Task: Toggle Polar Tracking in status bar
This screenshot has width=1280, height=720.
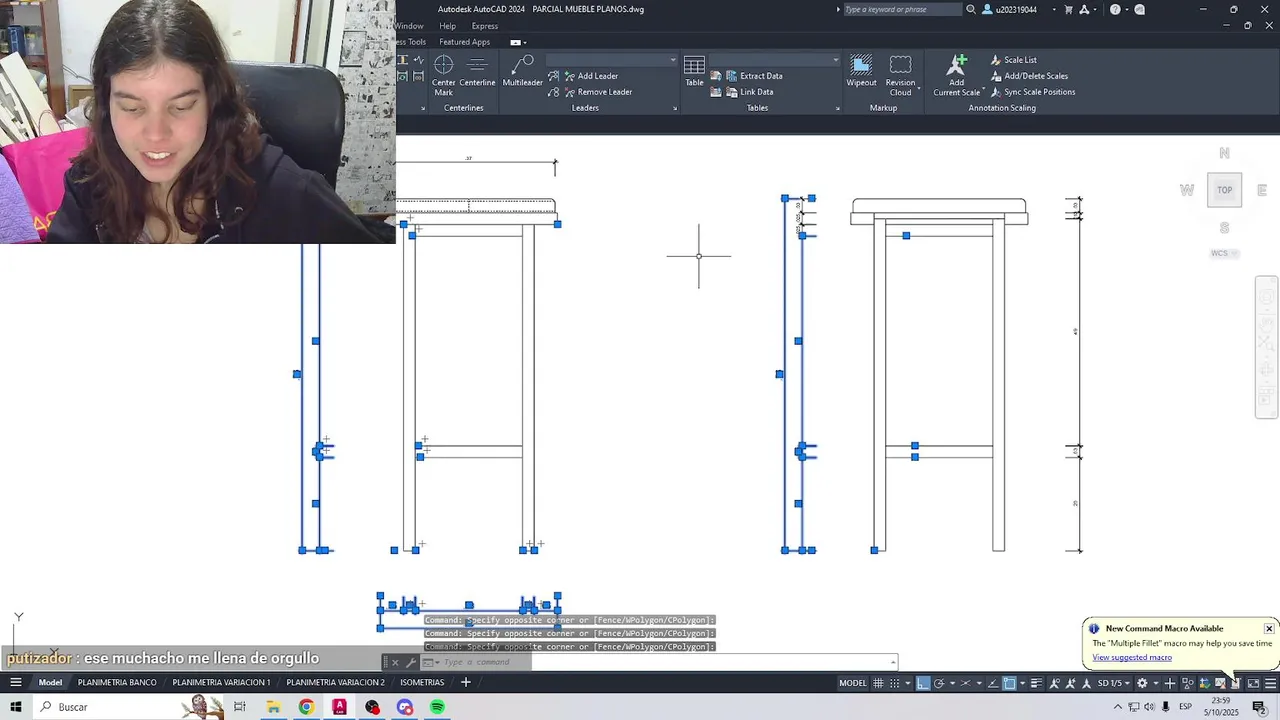Action: (x=939, y=683)
